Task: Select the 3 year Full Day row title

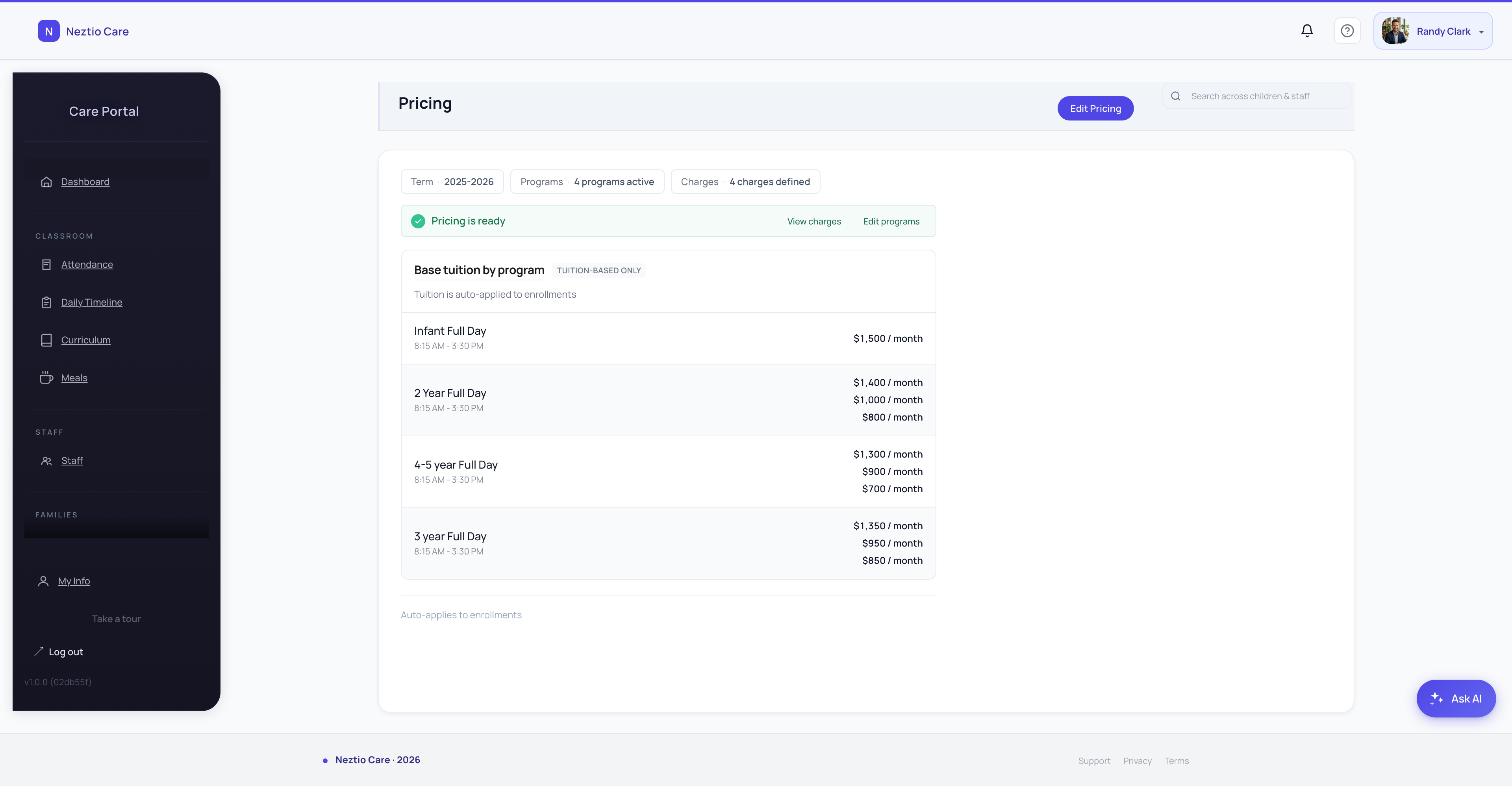Action: [x=450, y=536]
